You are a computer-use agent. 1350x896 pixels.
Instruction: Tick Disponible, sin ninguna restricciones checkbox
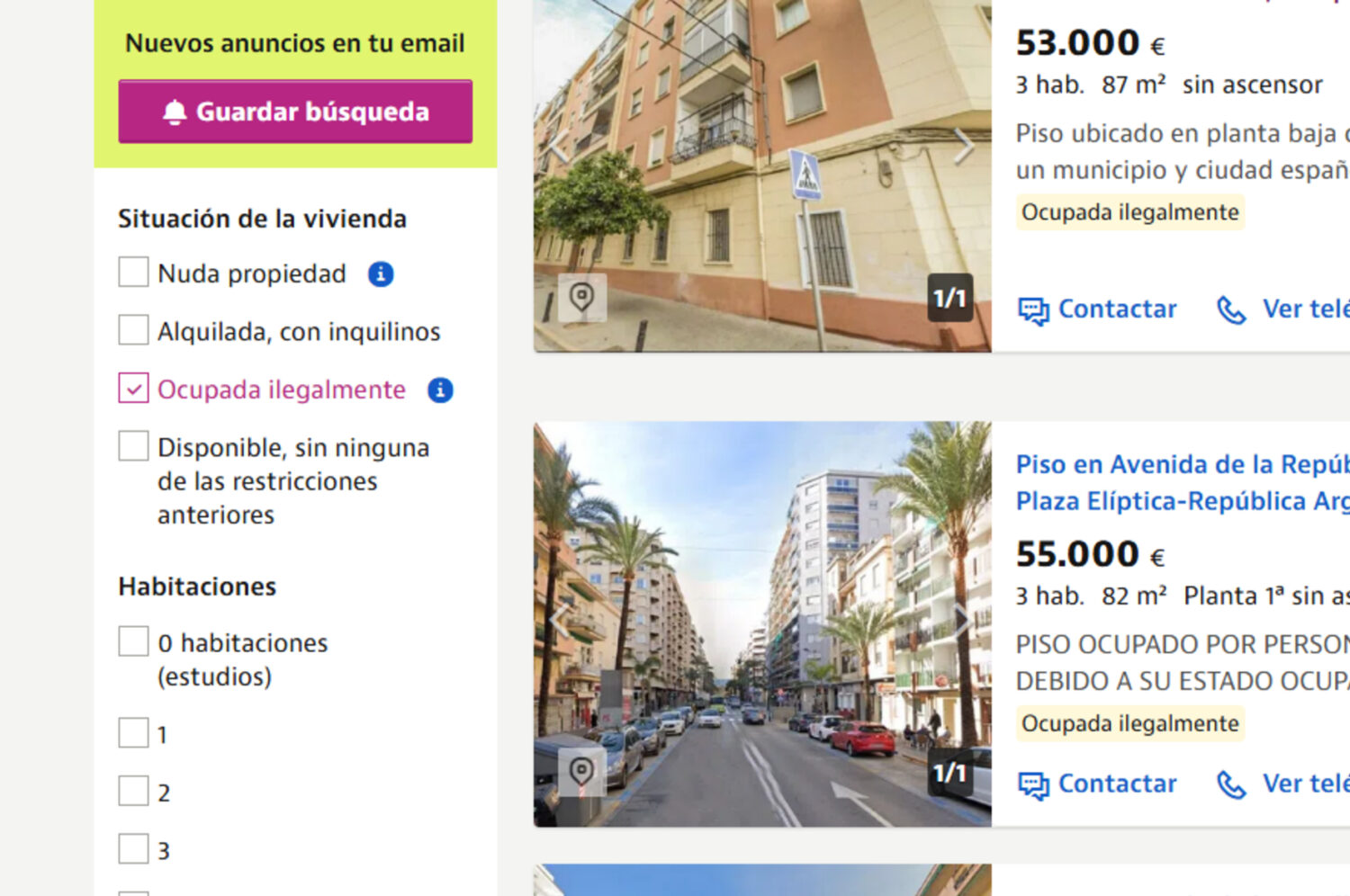click(x=133, y=446)
